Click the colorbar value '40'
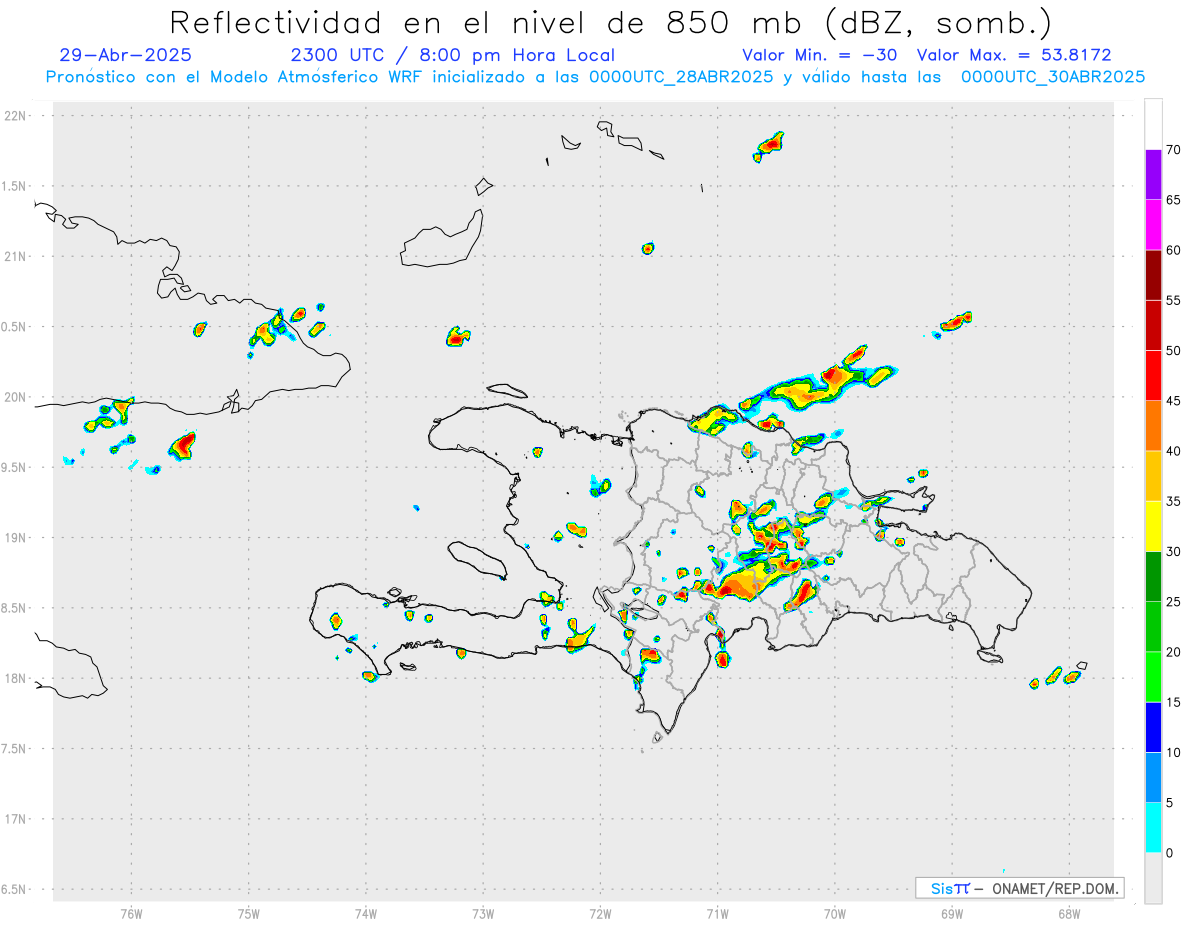Screen dimensions: 1200x927 coord(1173,451)
